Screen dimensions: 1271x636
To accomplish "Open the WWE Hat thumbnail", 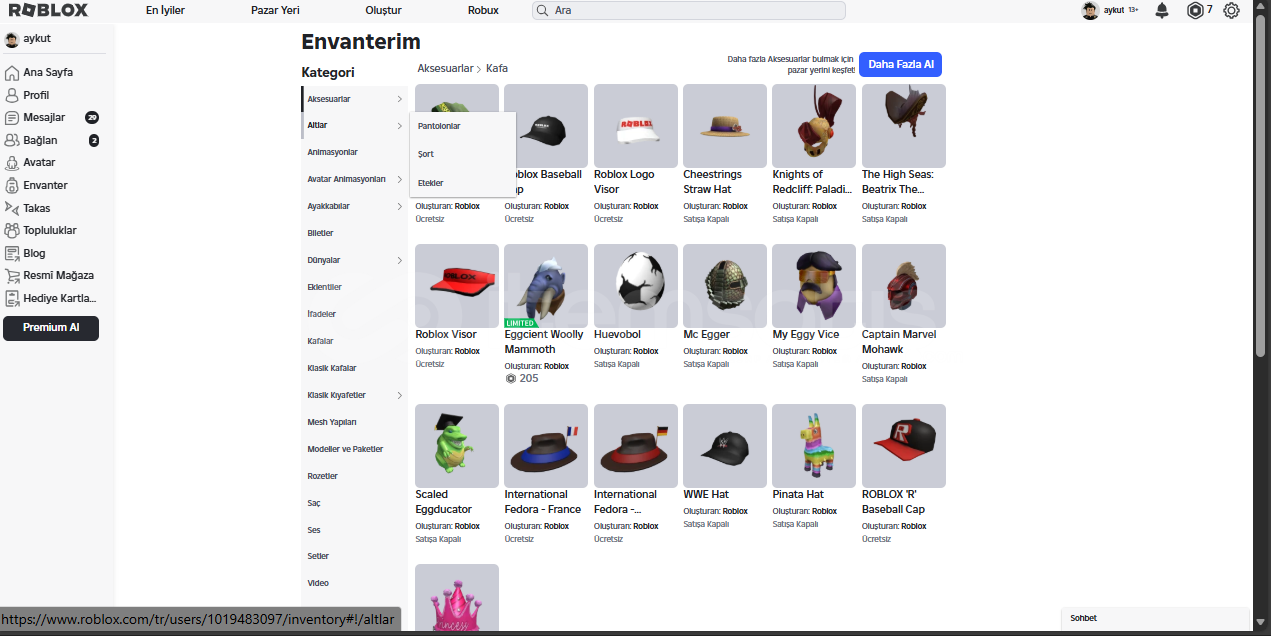I will 725,446.
